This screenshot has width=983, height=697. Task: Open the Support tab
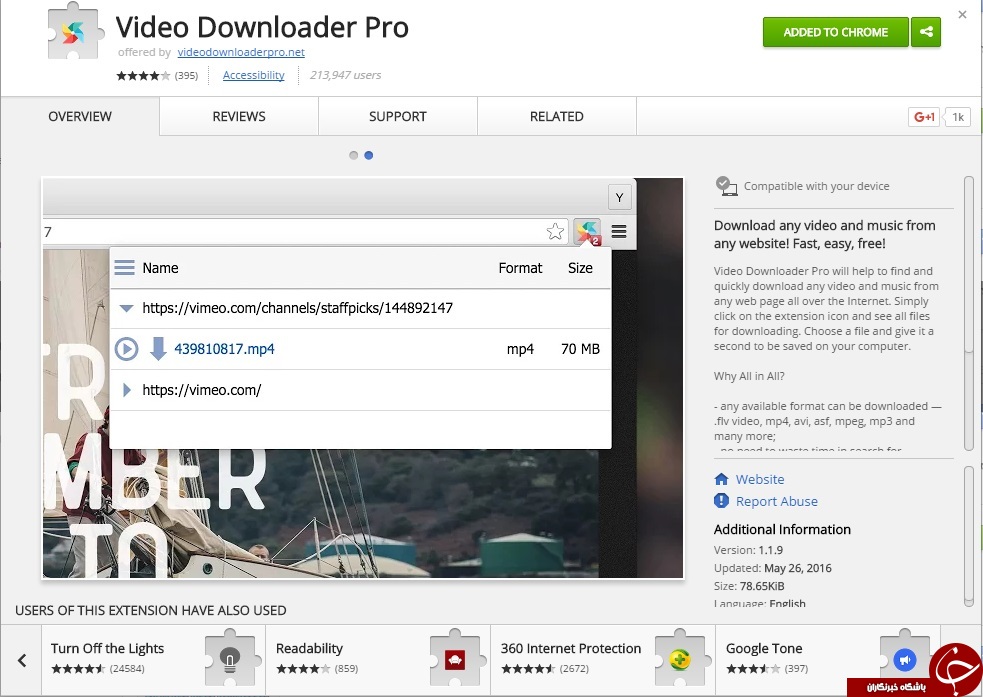[397, 117]
